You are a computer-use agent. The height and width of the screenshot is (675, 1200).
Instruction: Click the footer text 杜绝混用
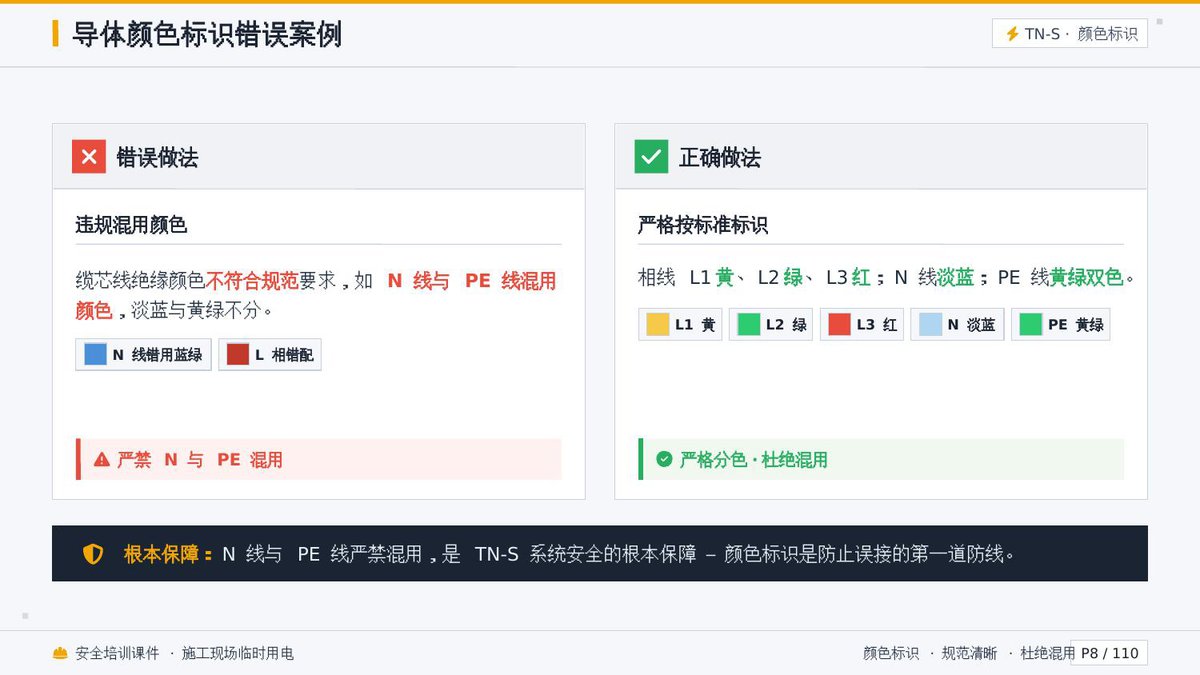1046,653
